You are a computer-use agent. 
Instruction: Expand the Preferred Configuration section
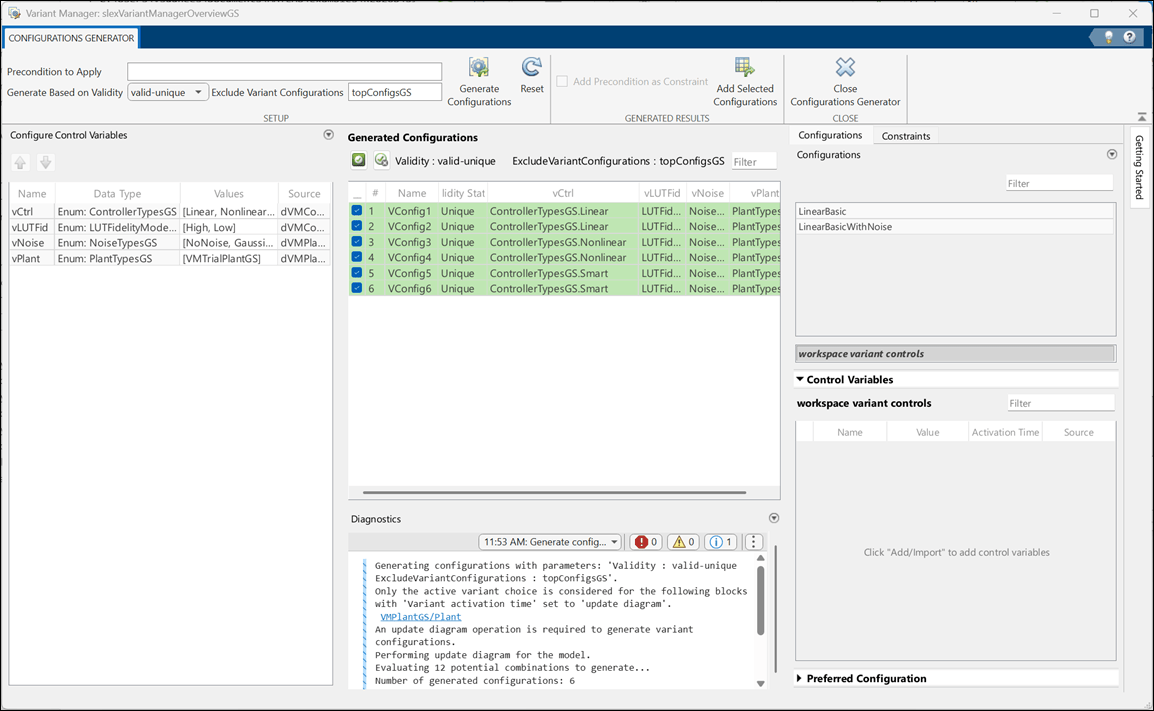coord(800,678)
